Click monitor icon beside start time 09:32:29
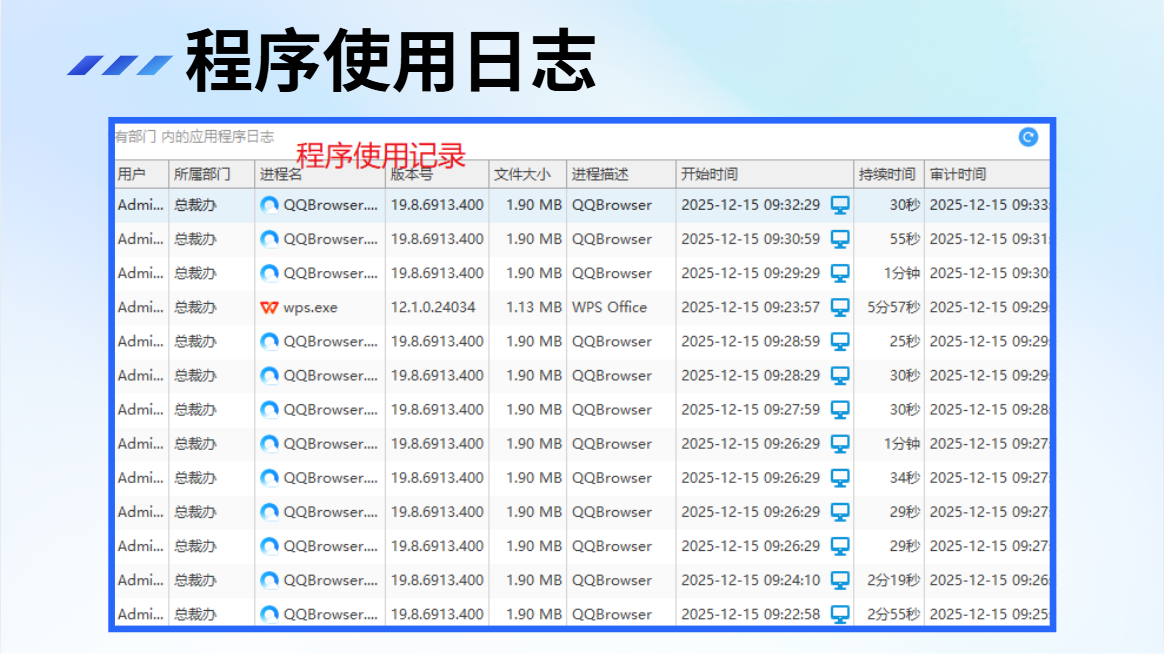 (x=840, y=206)
